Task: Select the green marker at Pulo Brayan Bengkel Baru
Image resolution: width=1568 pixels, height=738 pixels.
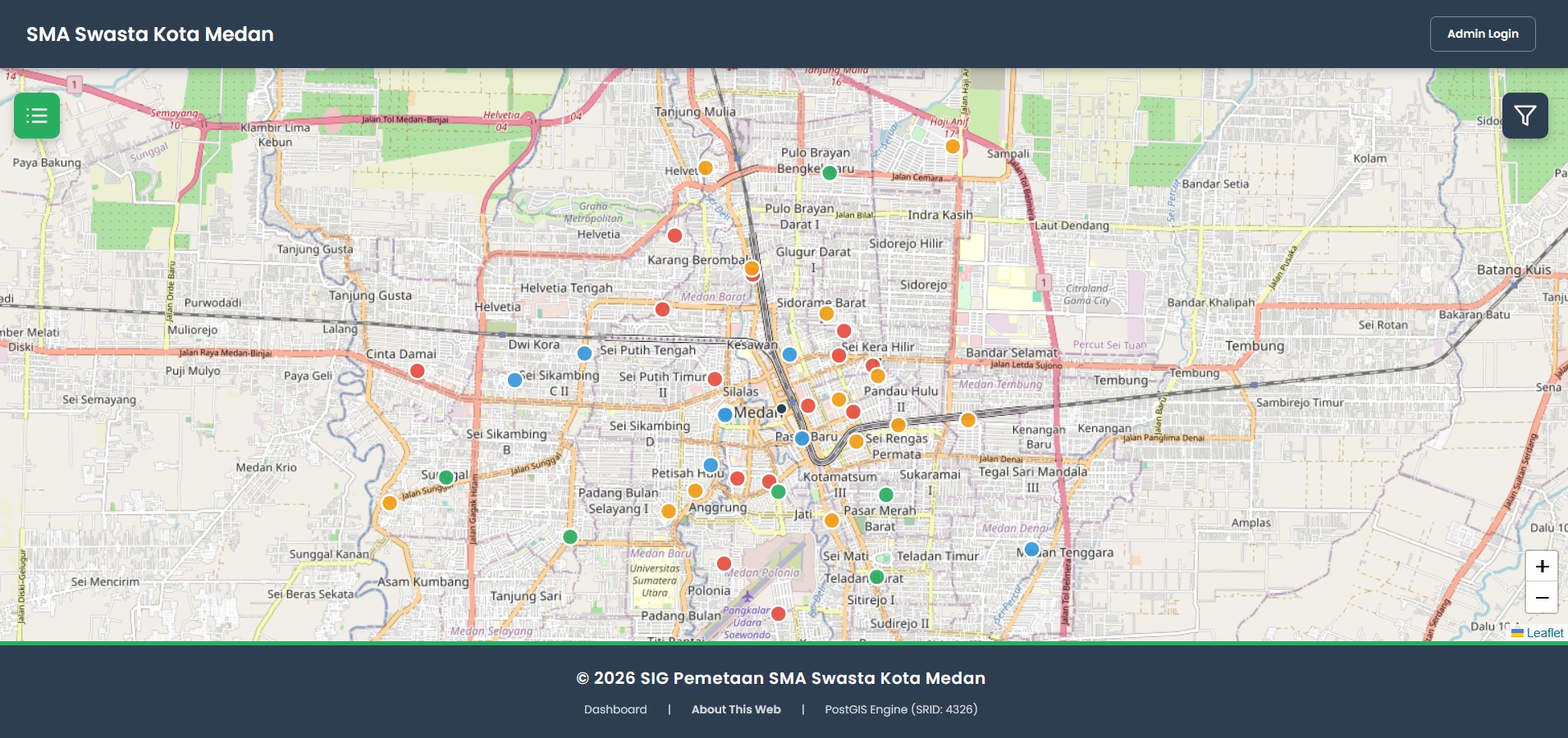Action: coord(830,172)
